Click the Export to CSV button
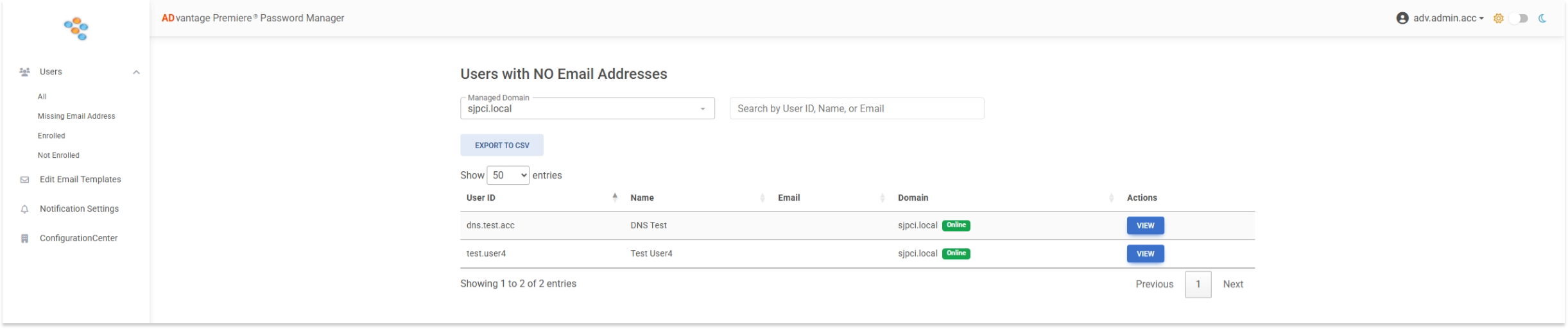The height and width of the screenshot is (329, 1568). pos(502,146)
